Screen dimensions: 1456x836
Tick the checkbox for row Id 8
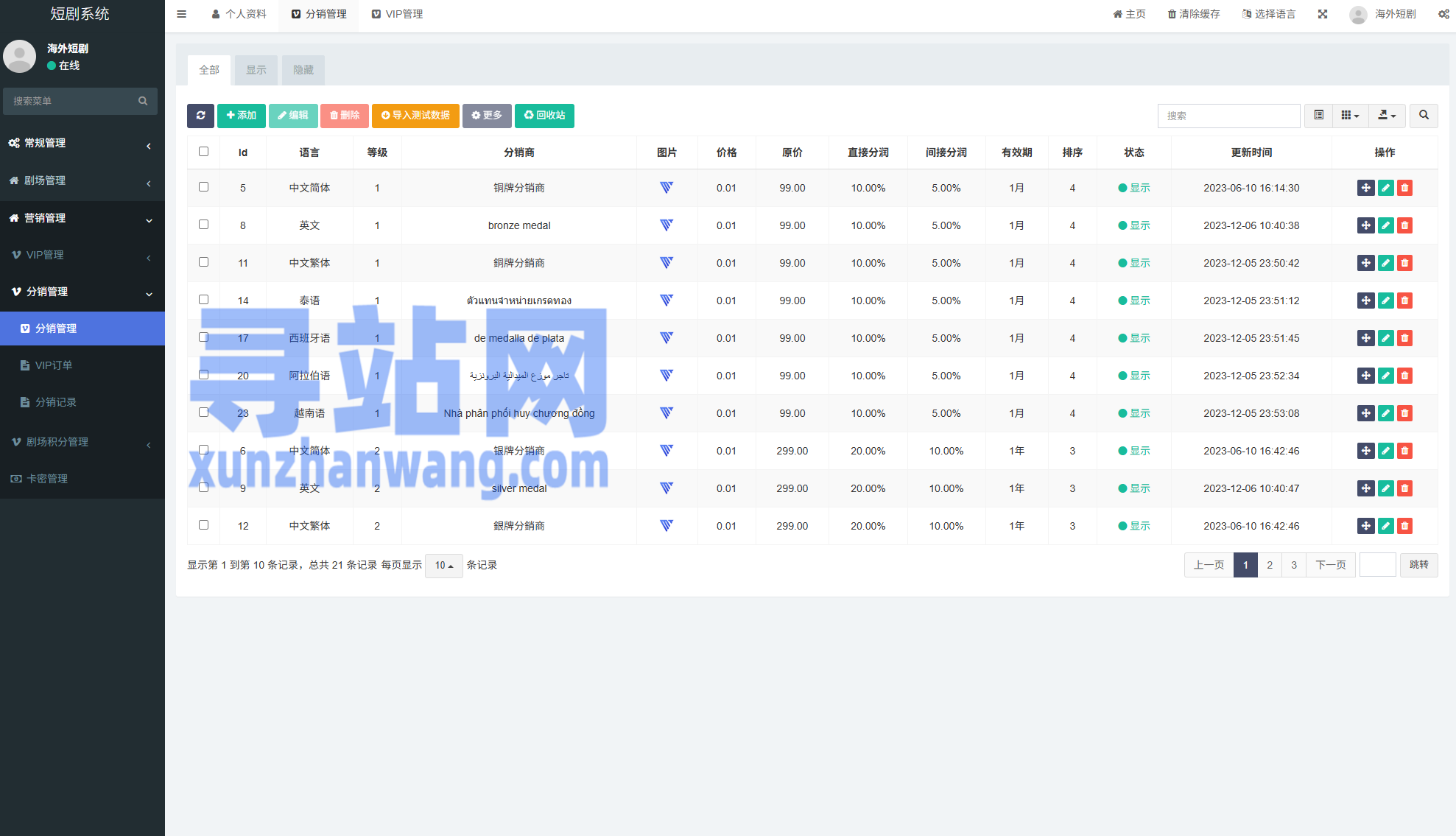coord(204,225)
